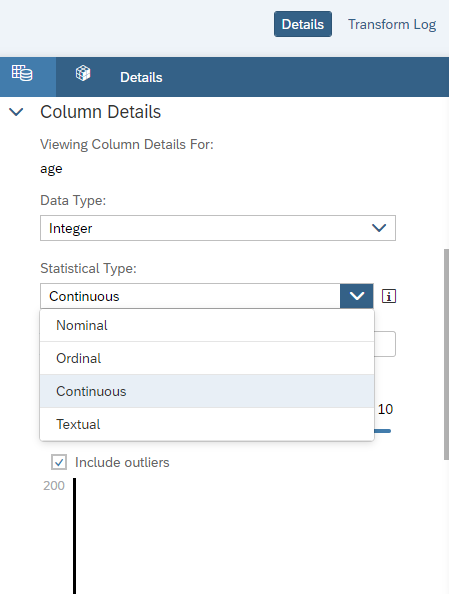Click the Include outliers label text

click(x=122, y=463)
